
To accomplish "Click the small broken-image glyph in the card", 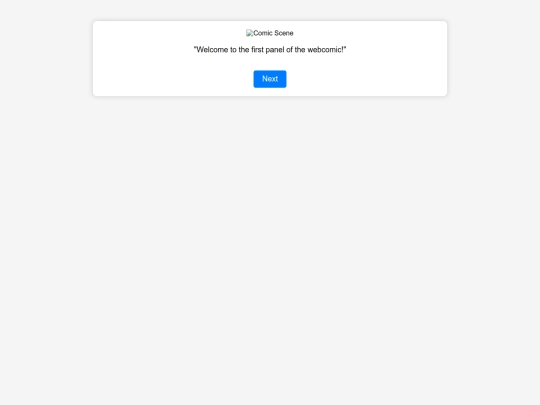I will [x=249, y=33].
